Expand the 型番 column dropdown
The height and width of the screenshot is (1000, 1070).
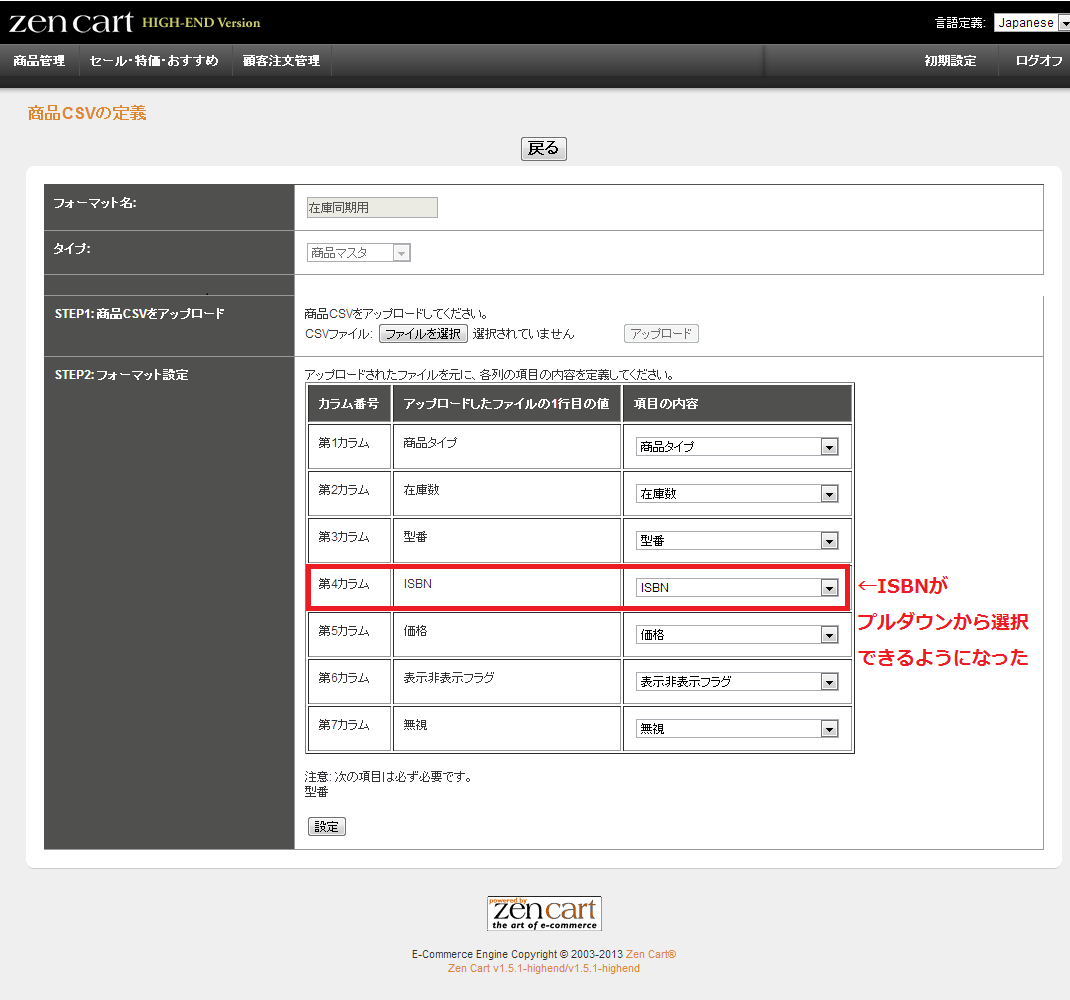point(737,541)
